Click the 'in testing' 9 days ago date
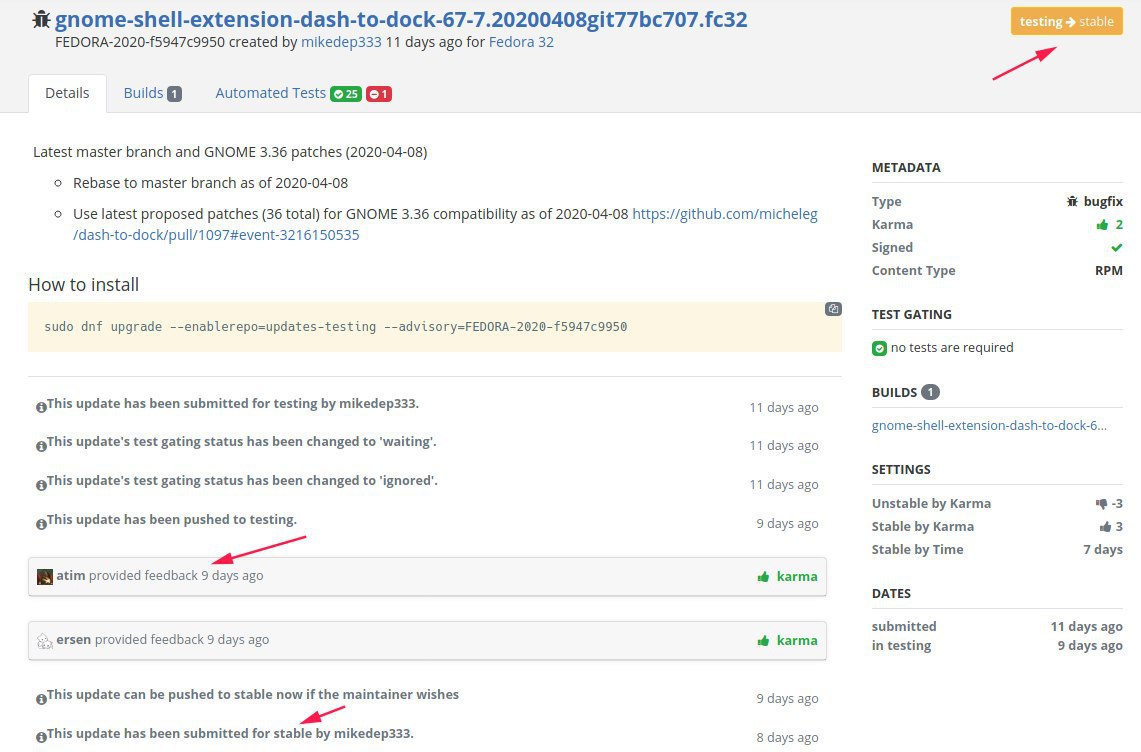Screen dimensions: 1141x752 pyautogui.click(x=1090, y=645)
